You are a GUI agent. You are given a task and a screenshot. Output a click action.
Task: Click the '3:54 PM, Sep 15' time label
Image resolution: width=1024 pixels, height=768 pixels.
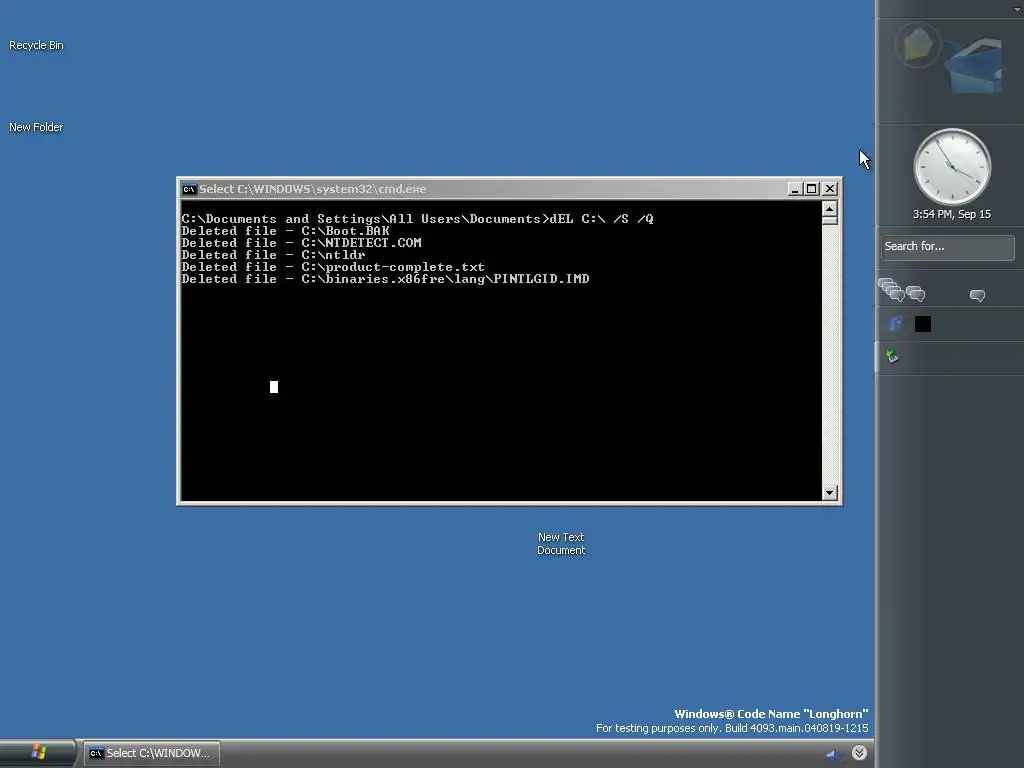coord(952,214)
